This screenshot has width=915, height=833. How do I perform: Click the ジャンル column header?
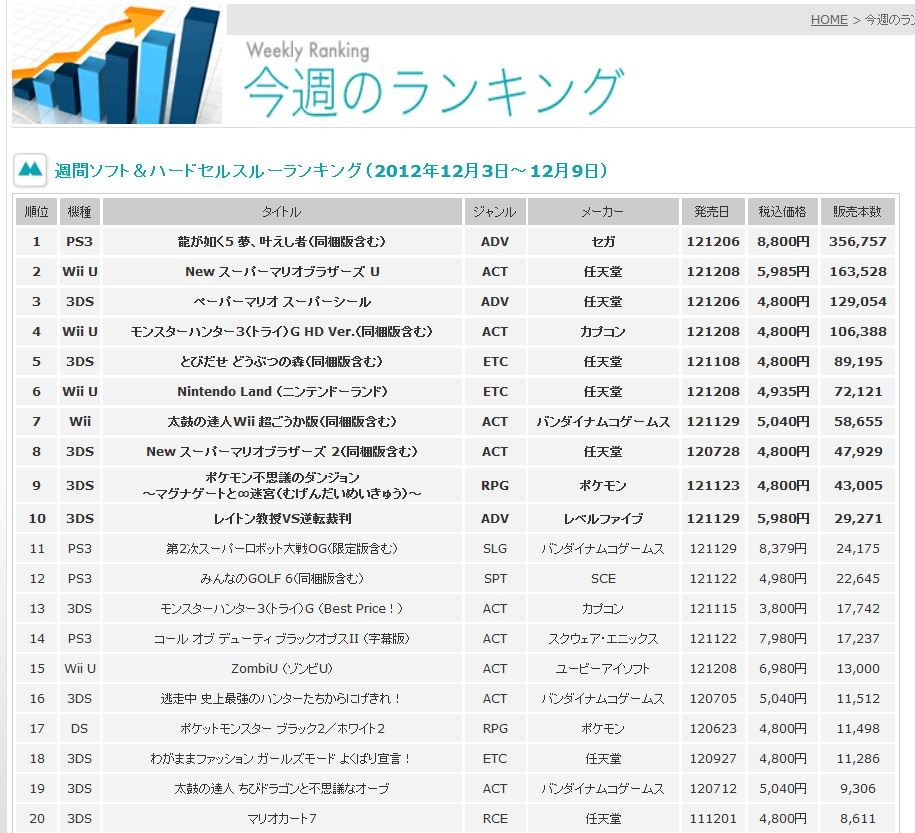[x=495, y=212]
